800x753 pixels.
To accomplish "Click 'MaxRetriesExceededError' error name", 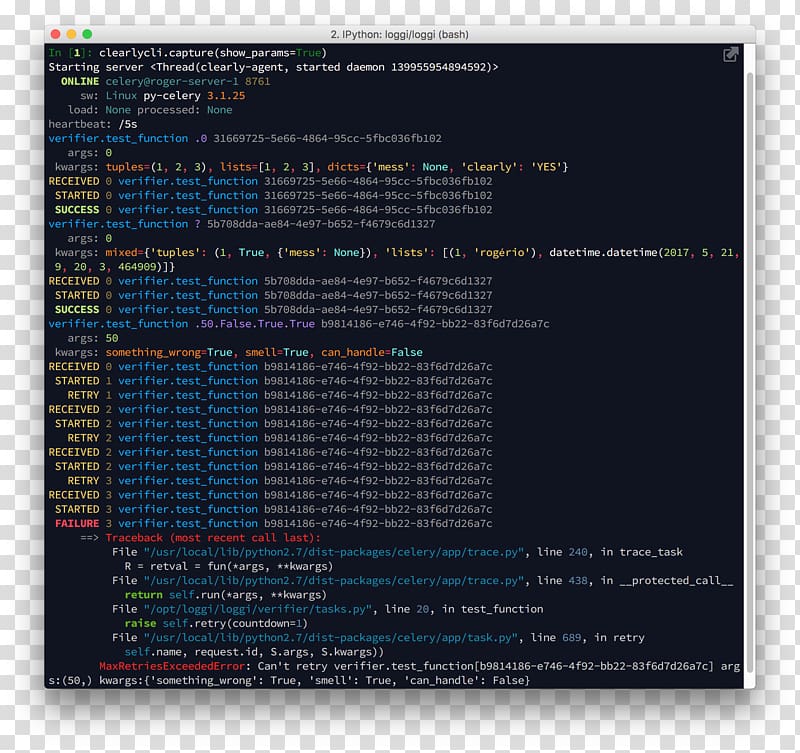I will 172,667.
